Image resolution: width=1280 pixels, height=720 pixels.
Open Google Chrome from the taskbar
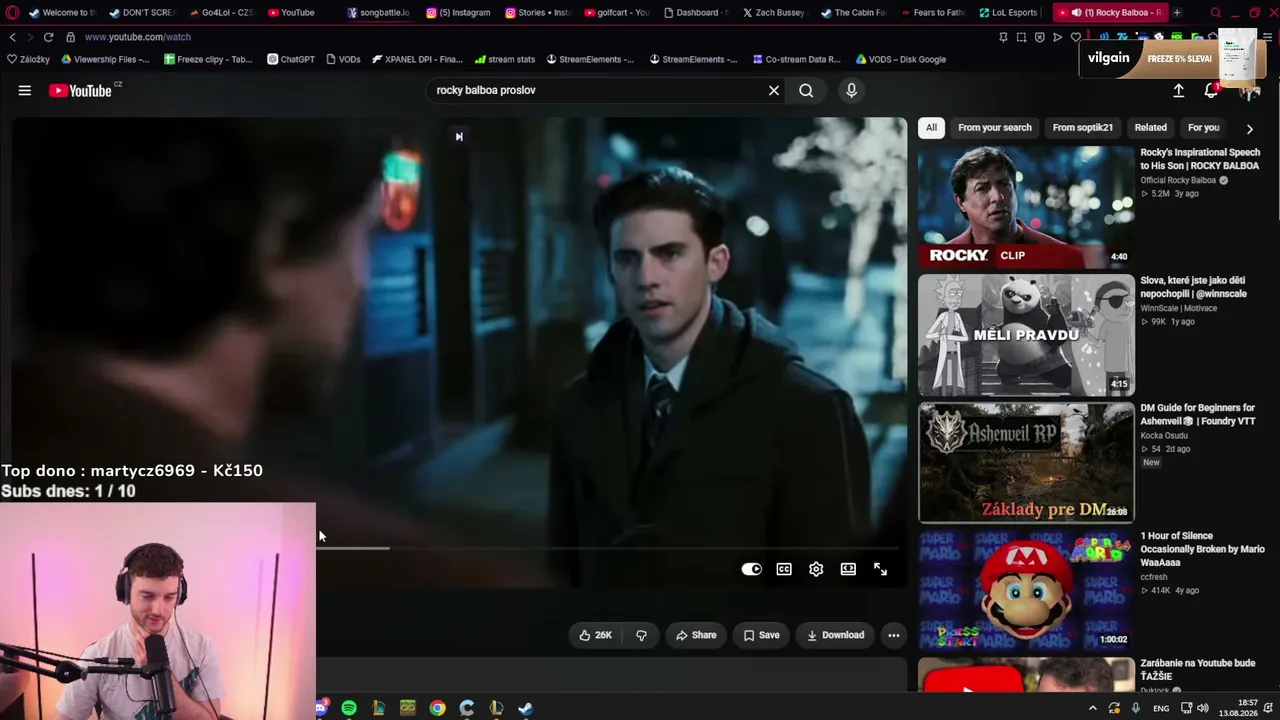click(437, 708)
